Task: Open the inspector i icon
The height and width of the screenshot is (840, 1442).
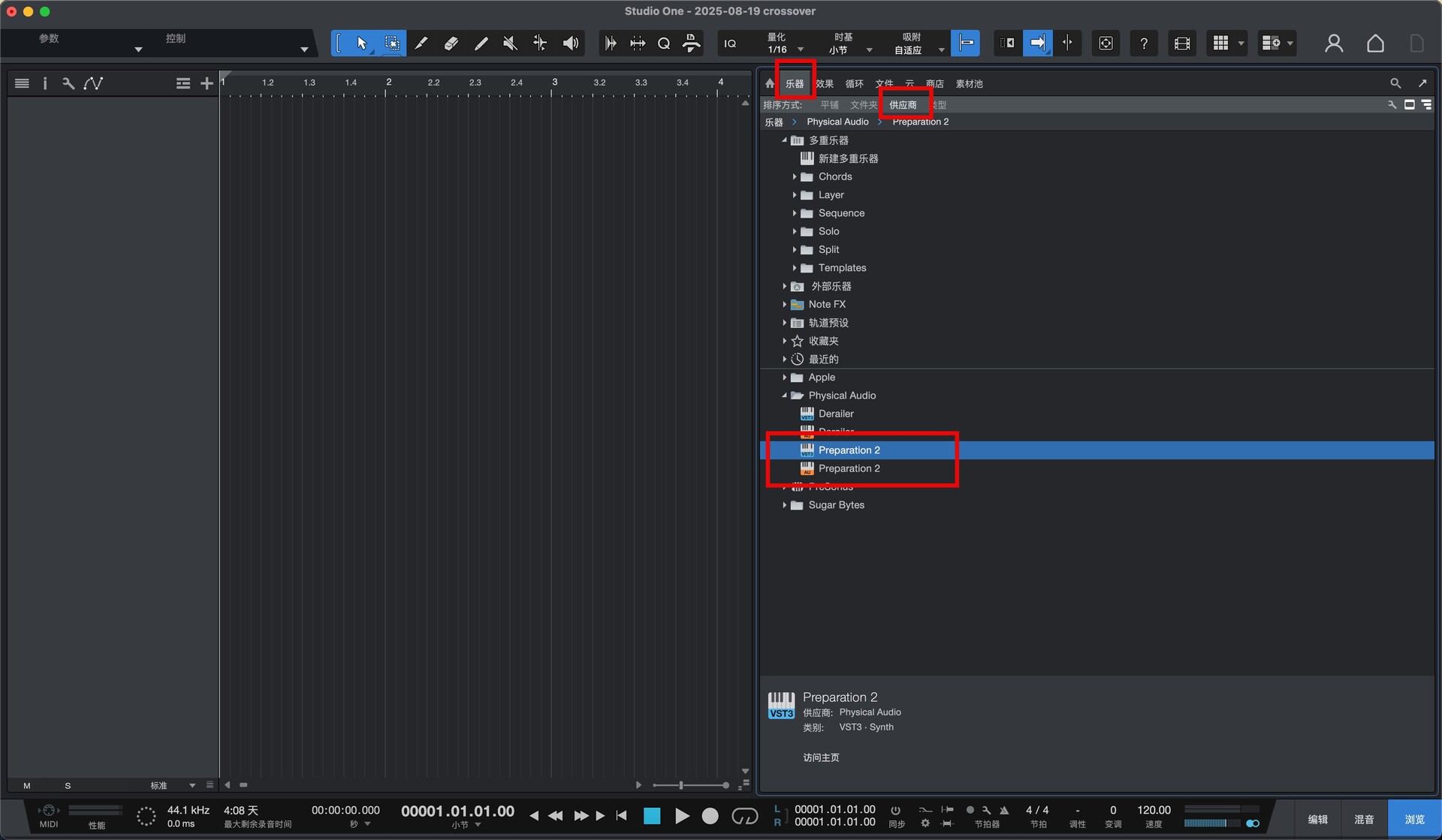Action: click(x=45, y=83)
